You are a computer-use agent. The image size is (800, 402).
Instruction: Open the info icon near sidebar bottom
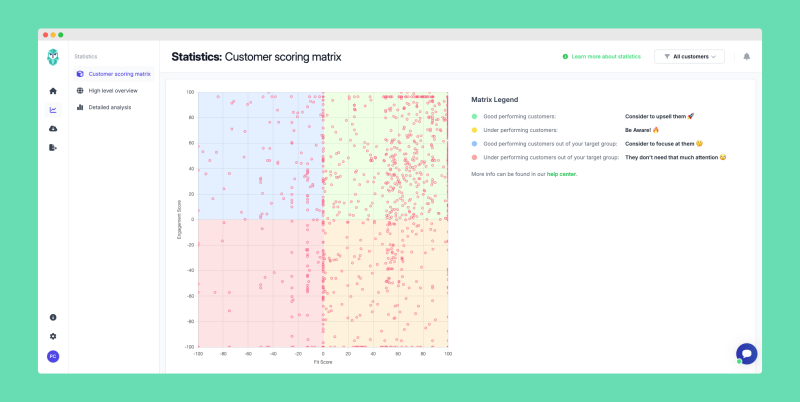(53, 317)
